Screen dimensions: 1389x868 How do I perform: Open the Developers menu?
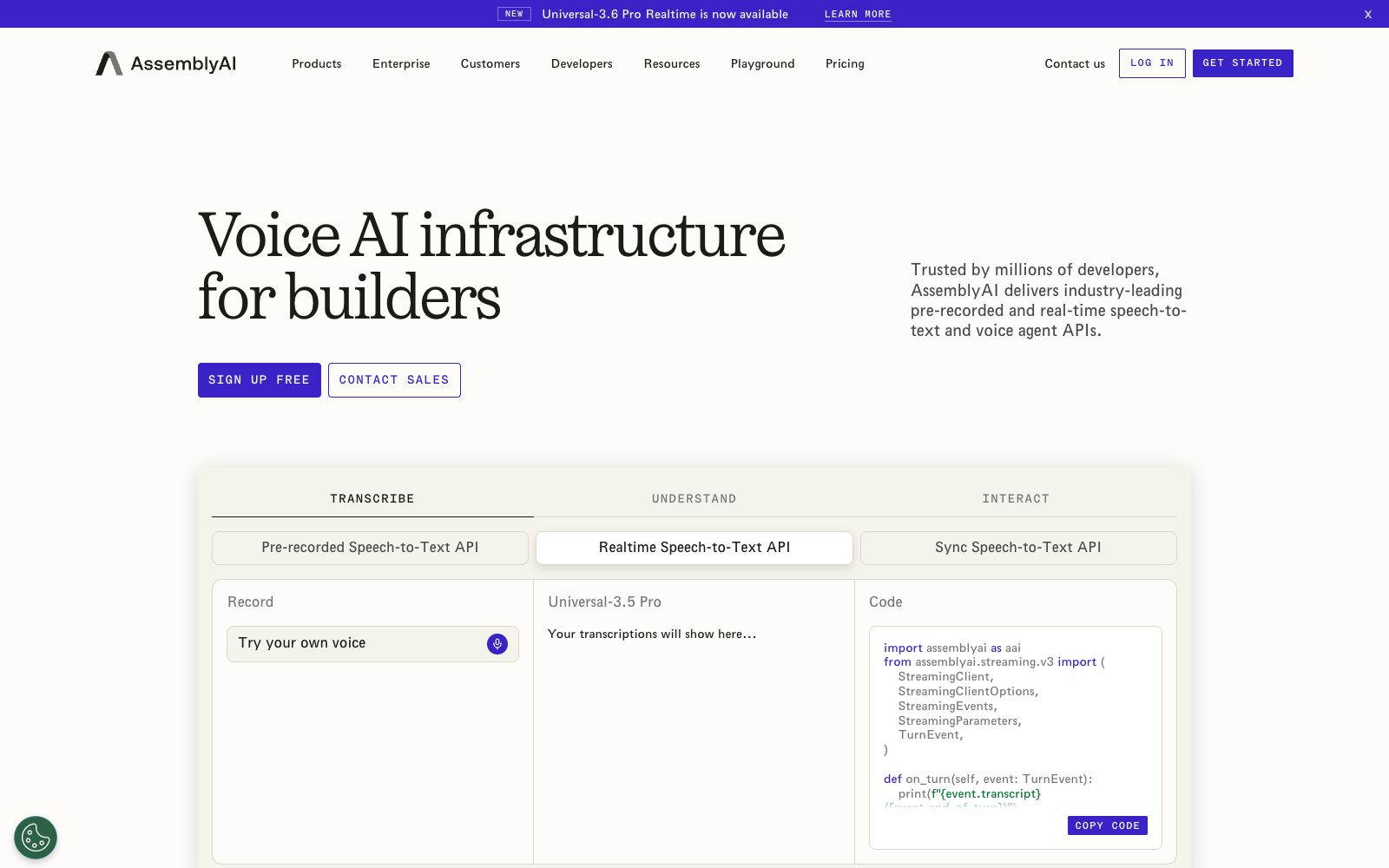click(x=582, y=63)
